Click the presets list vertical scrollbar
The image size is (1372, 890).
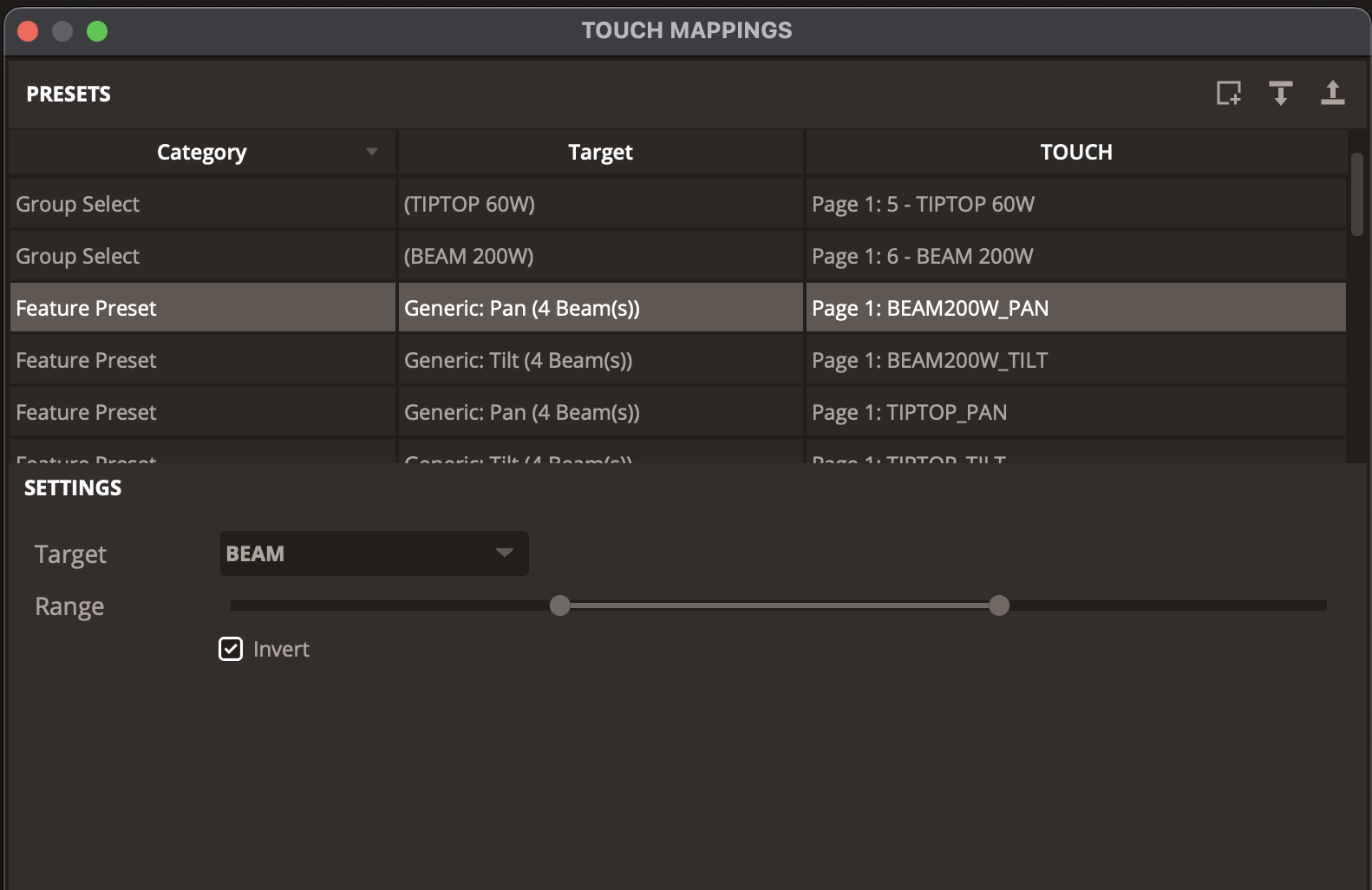pyautogui.click(x=1357, y=194)
